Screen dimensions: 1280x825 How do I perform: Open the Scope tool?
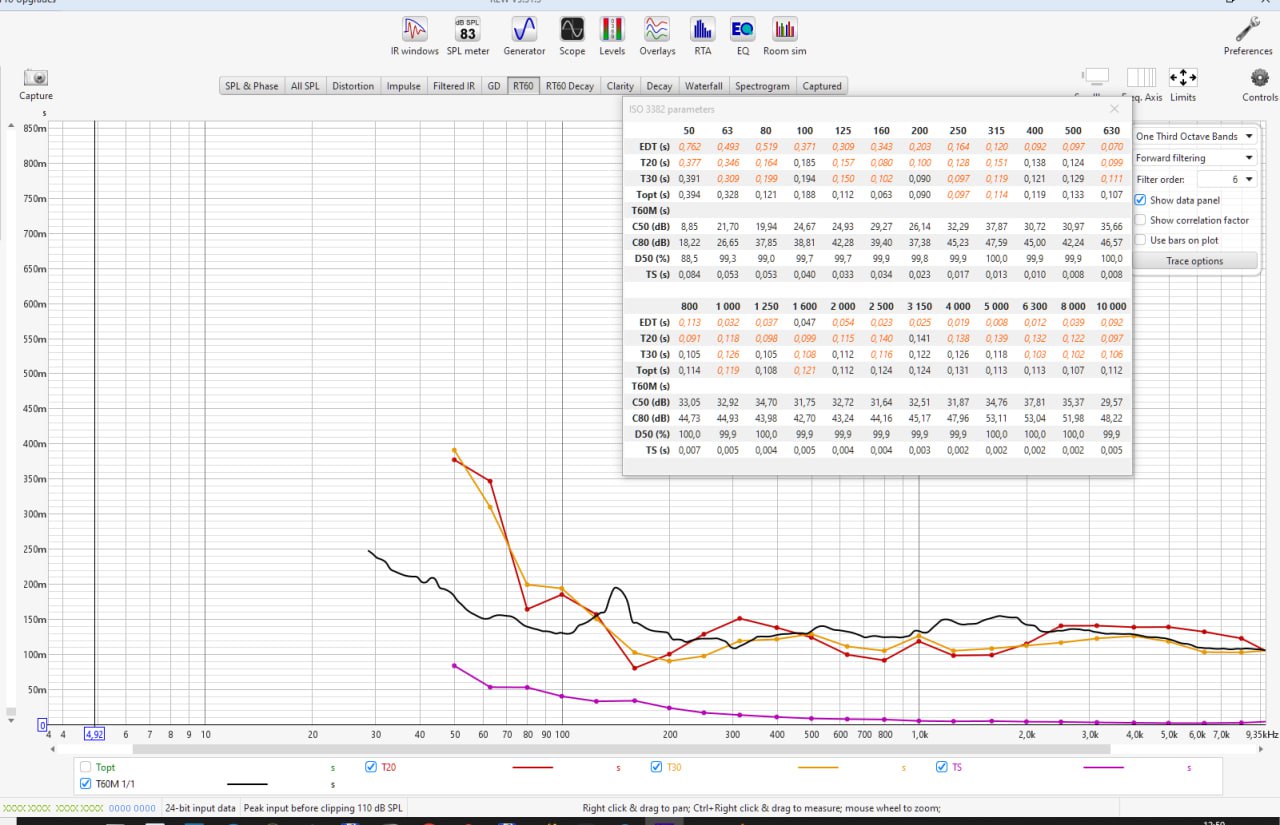tap(572, 36)
